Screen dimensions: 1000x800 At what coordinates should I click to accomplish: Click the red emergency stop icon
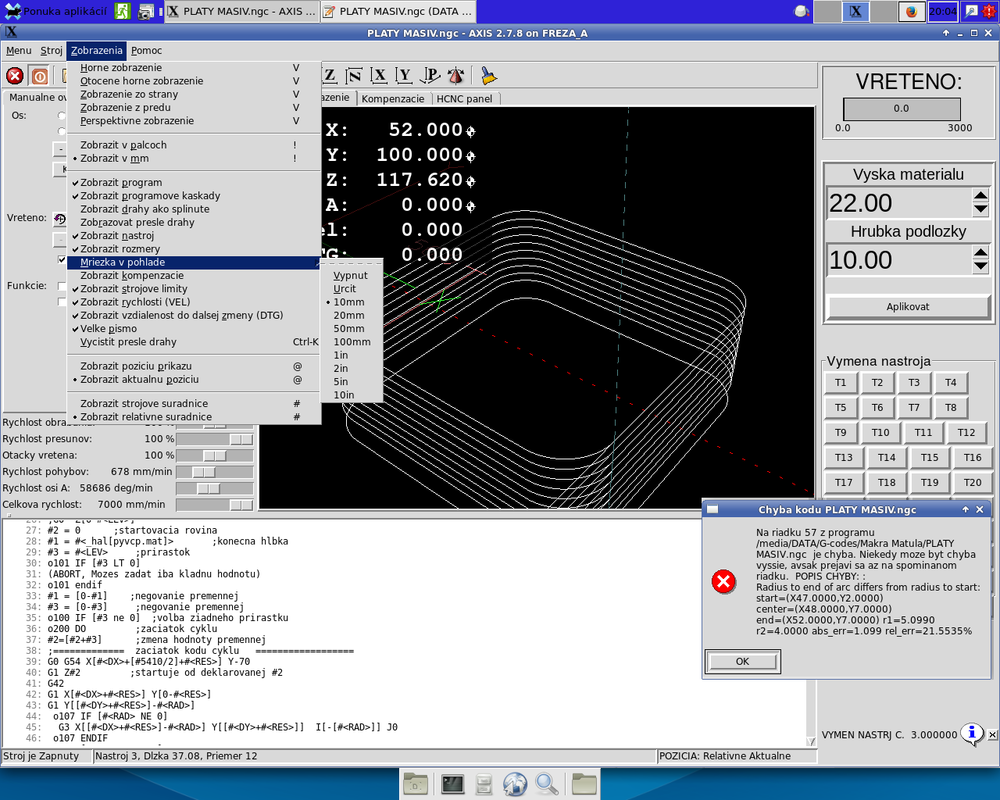click(15, 76)
